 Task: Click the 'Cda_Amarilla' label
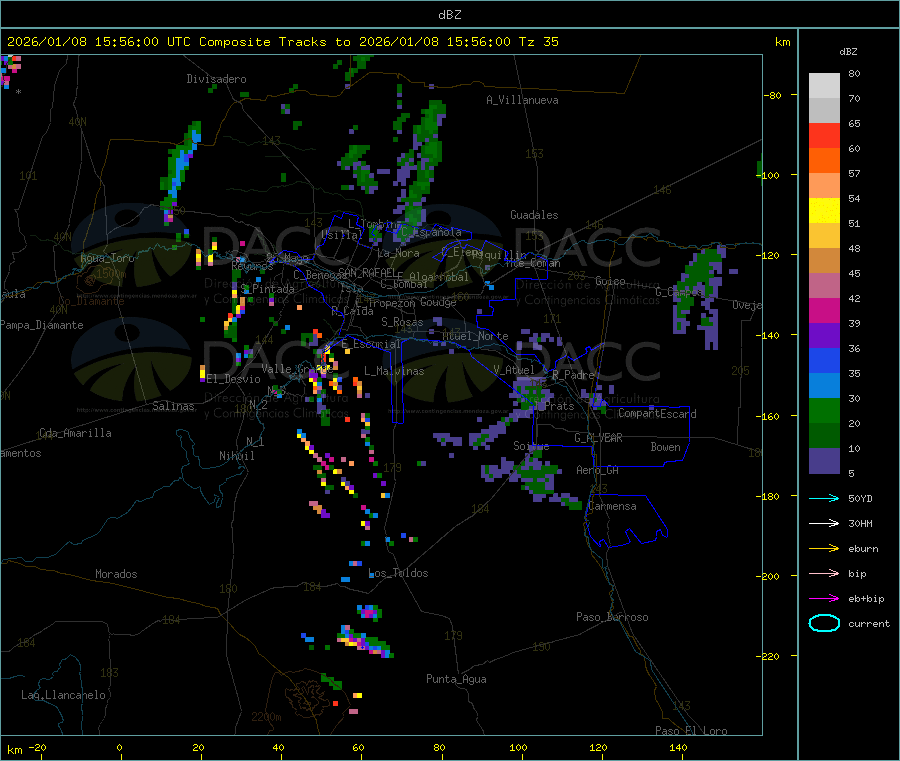[x=75, y=433]
